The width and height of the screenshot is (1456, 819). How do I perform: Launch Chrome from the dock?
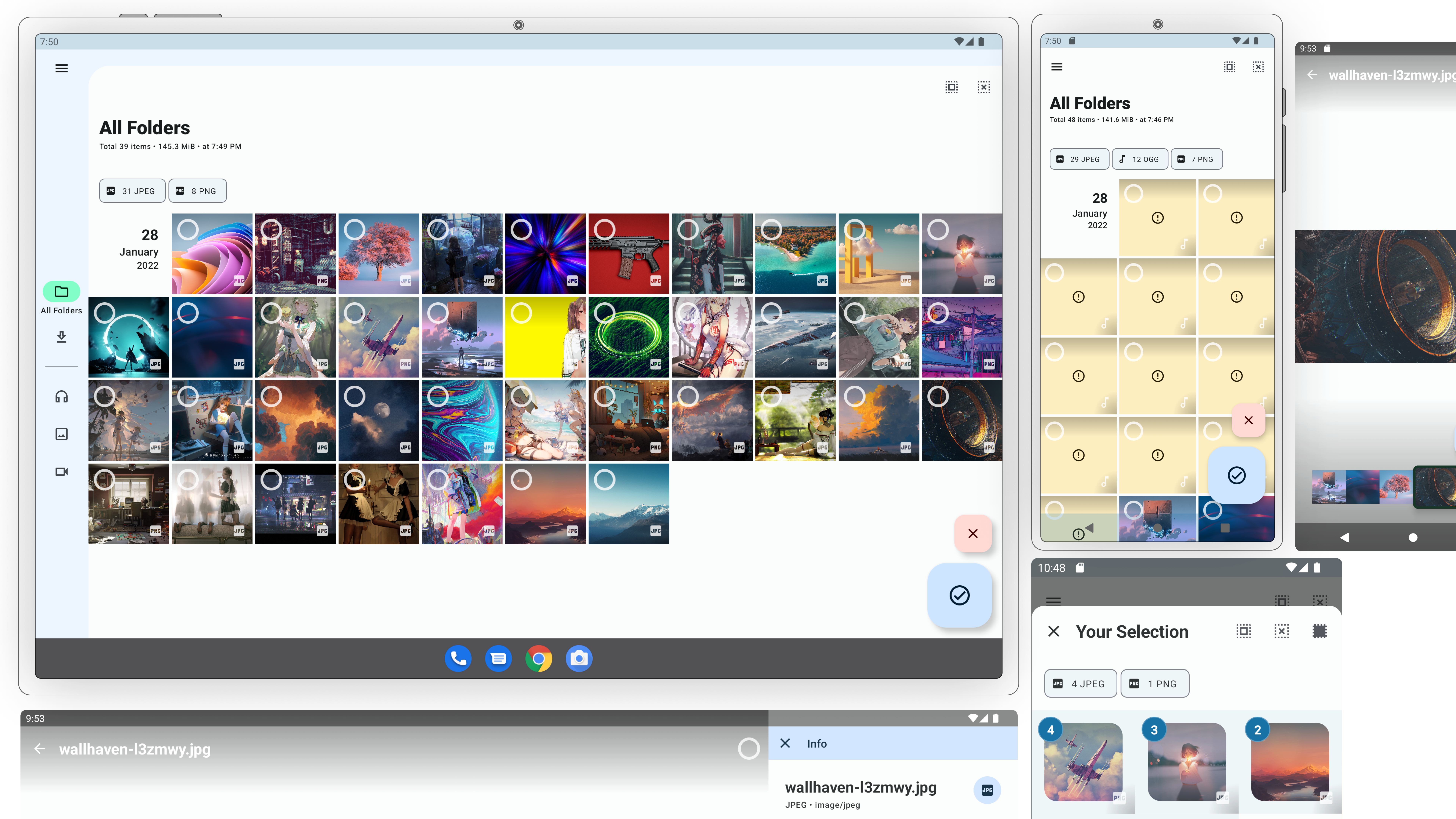(539, 658)
